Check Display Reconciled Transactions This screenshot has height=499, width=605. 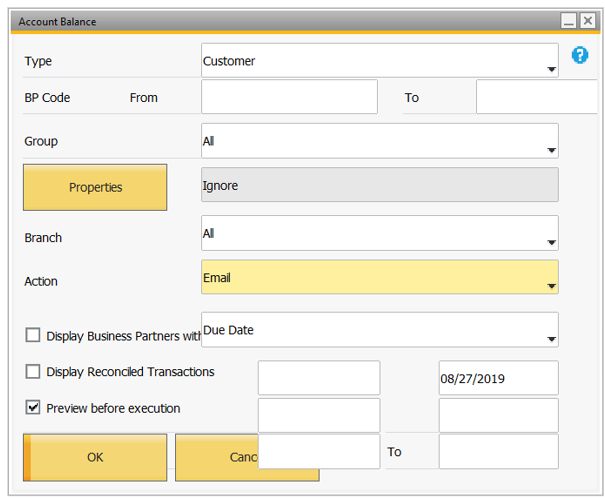[33, 371]
